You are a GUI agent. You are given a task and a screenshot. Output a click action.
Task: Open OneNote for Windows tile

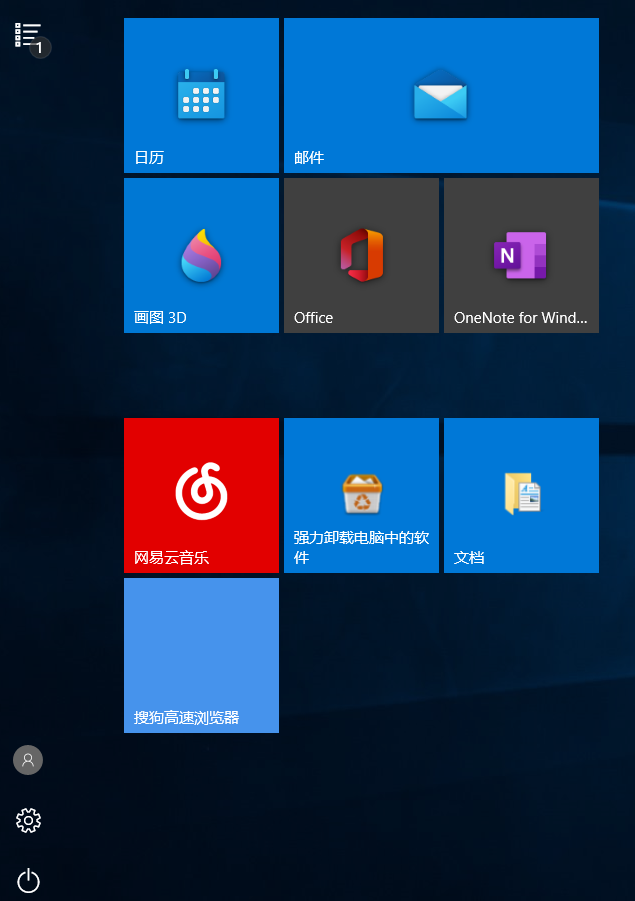(x=521, y=255)
